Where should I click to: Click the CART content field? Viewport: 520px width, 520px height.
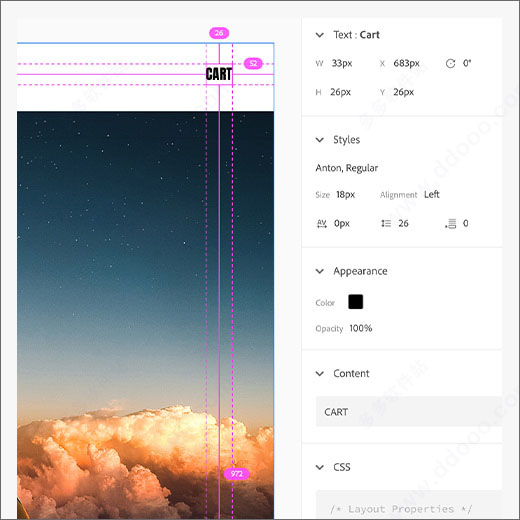[409, 412]
